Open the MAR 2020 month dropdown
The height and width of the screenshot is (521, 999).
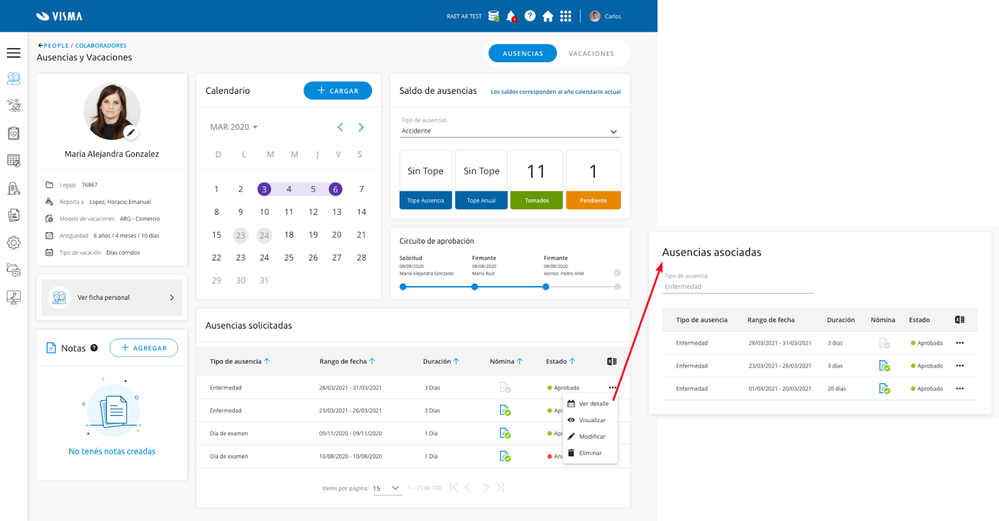tap(234, 127)
